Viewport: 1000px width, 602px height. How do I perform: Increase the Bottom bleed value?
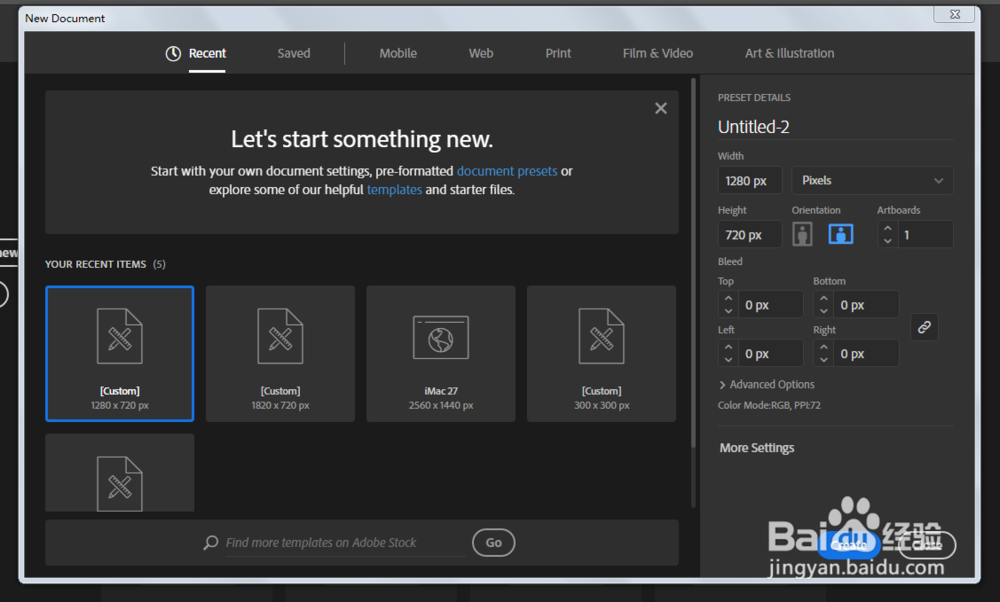(823, 298)
